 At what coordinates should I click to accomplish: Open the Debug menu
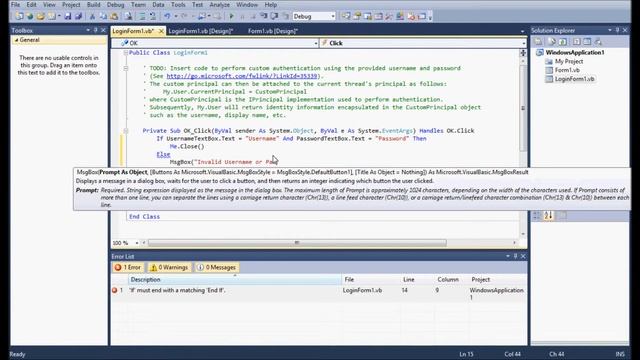116,5
